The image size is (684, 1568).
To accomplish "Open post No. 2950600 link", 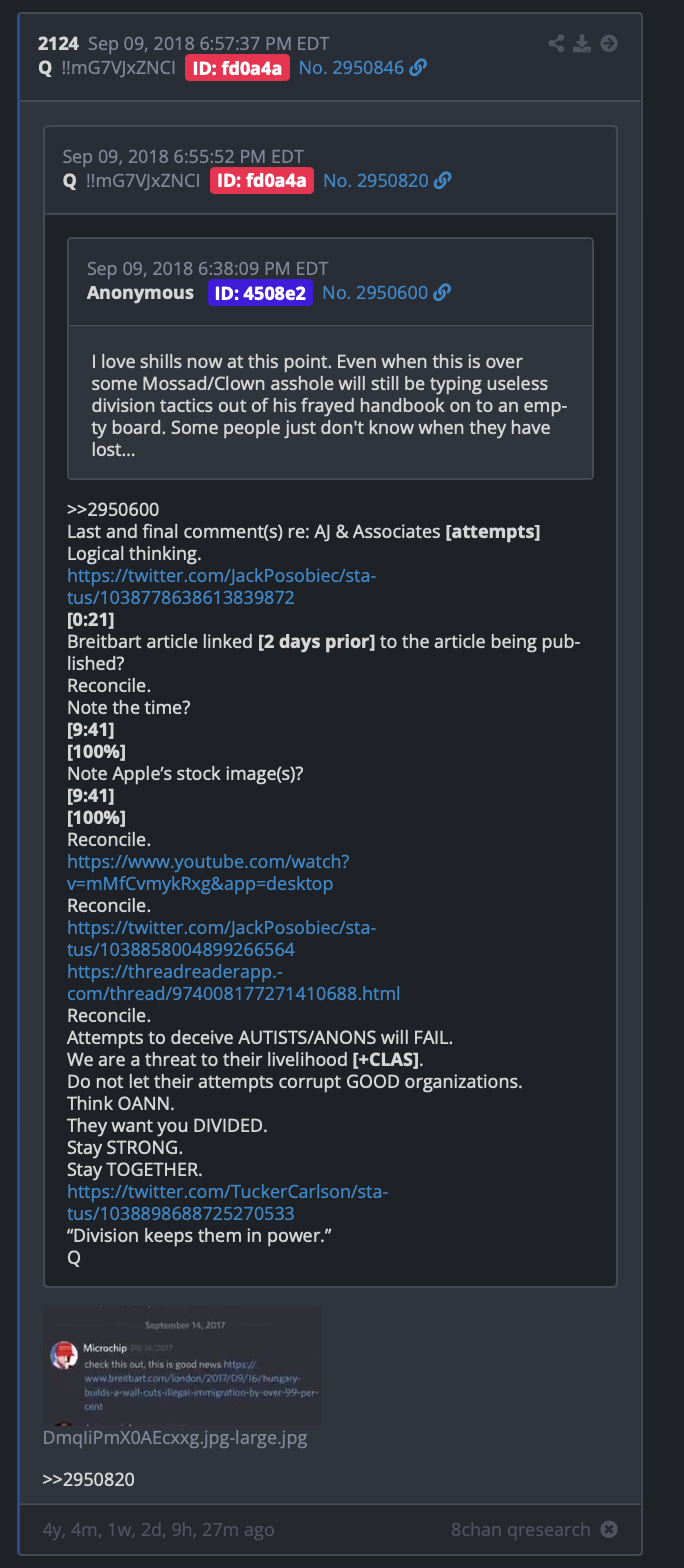I will point(374,292).
